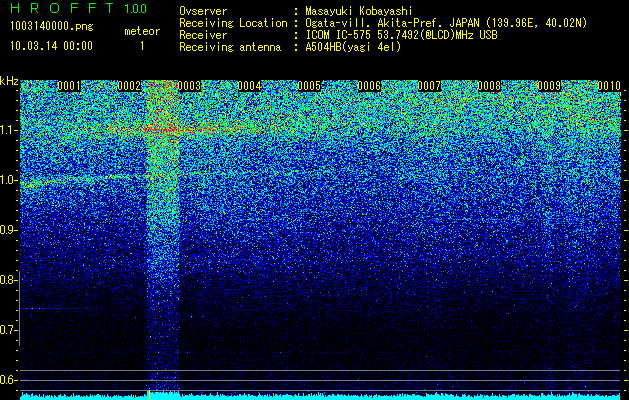The width and height of the screenshot is (629, 400).
Task: Click the timestamp 10.03.14 00:00
Action: pyautogui.click(x=51, y=45)
